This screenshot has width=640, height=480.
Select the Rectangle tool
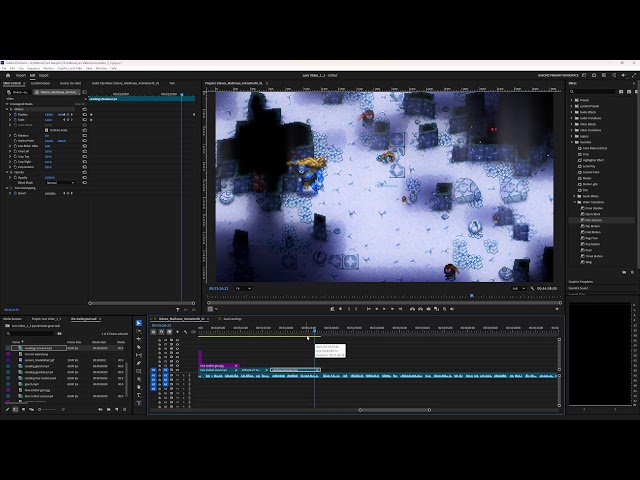139,371
